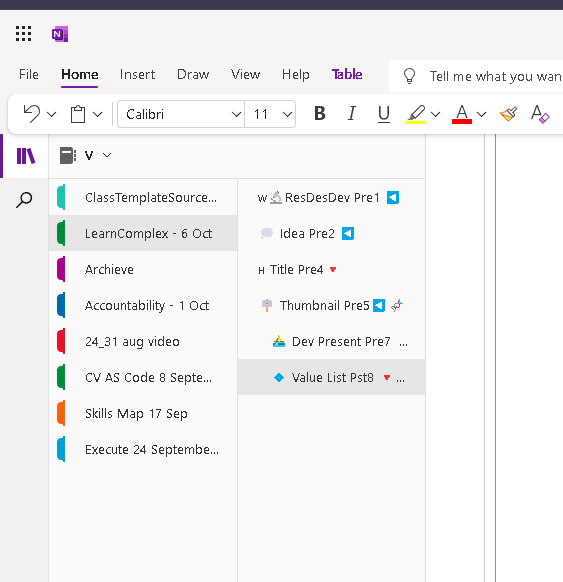Switch to the Insert tab
This screenshot has width=563, height=582.
(x=137, y=74)
